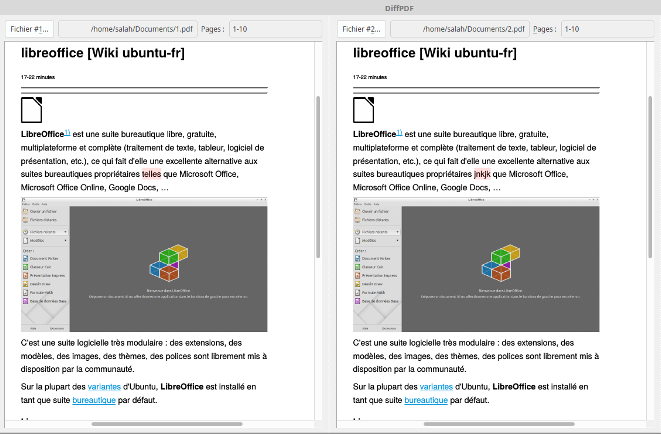Viewport: 661px width, 434px height.
Task: Click the /home/salah/Documents/1.pdf path field
Action: click(128, 29)
